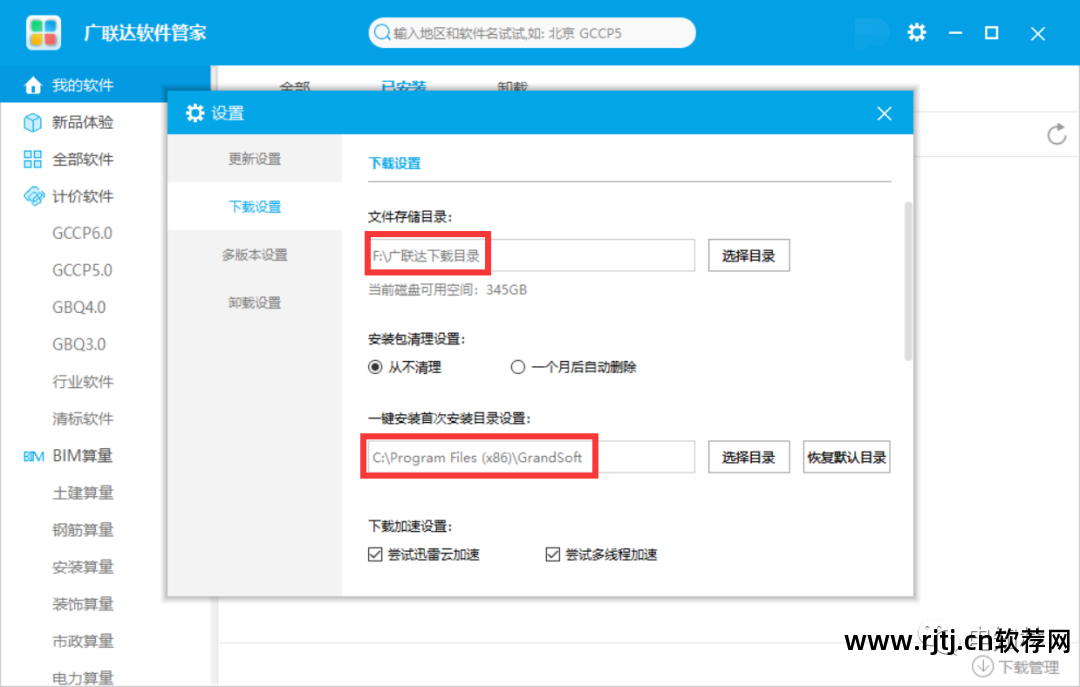The width and height of the screenshot is (1080, 687).
Task: Click the GrandSoft install path field
Action: tap(531, 457)
